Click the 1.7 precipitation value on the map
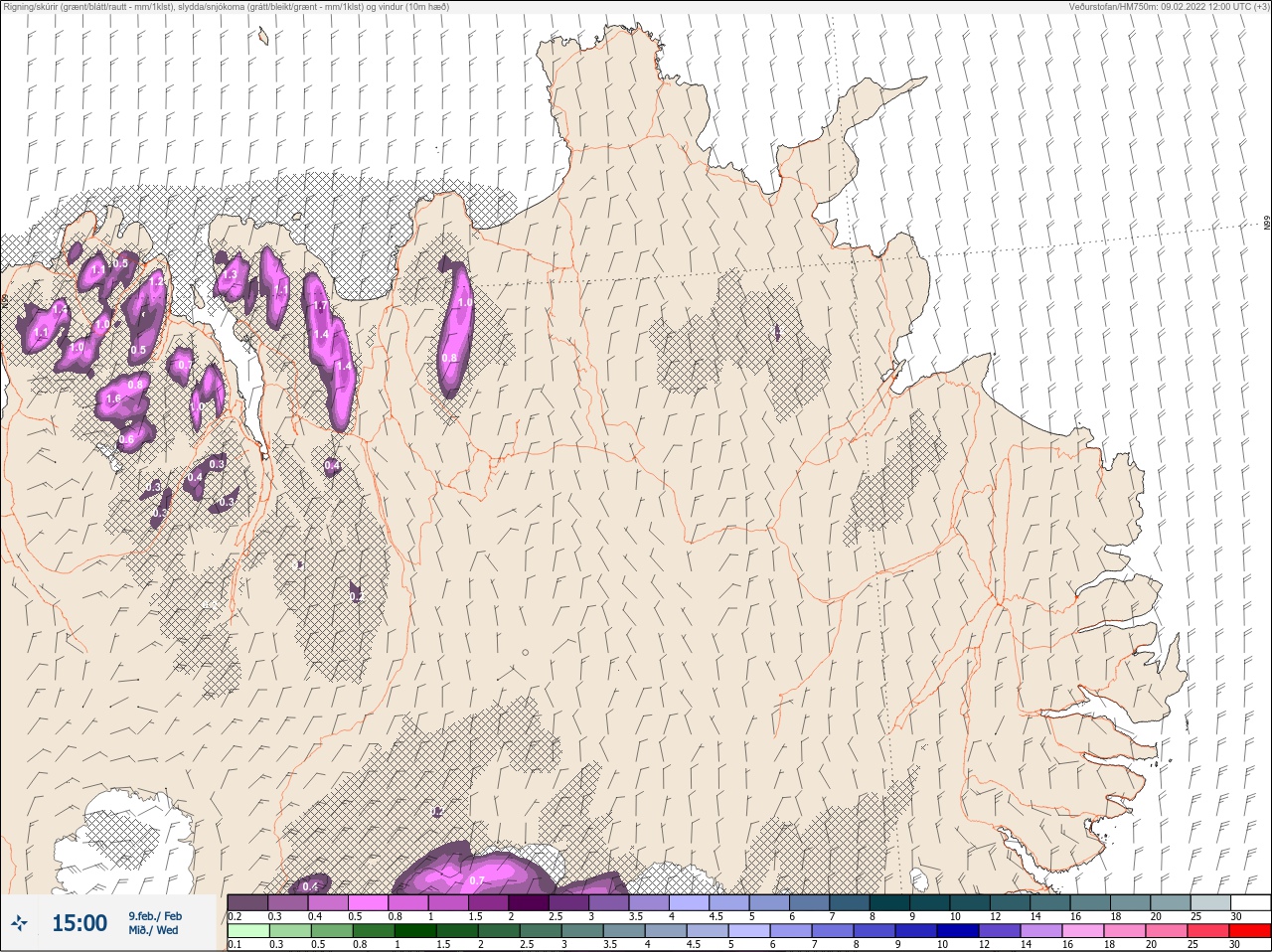 [320, 306]
